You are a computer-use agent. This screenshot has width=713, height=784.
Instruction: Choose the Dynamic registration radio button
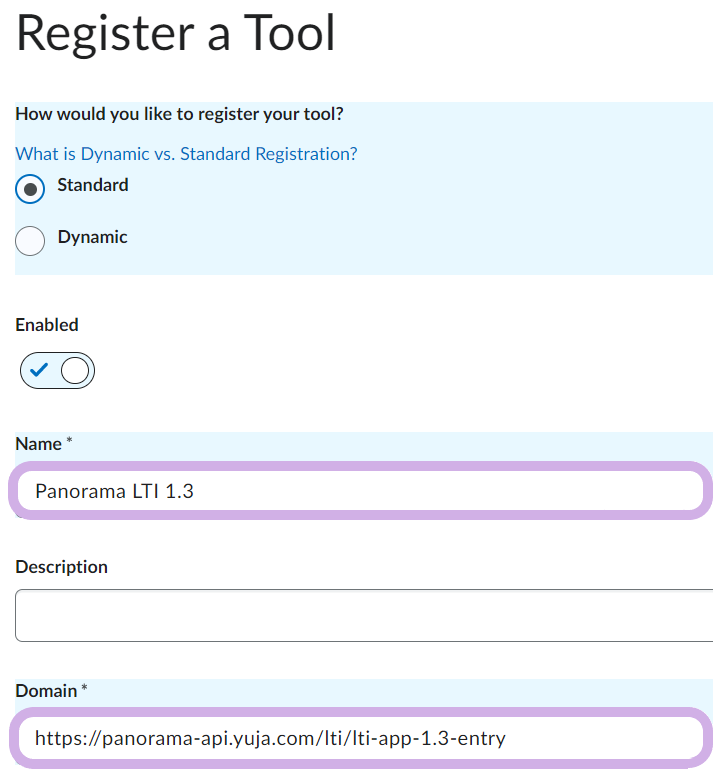tap(31, 240)
